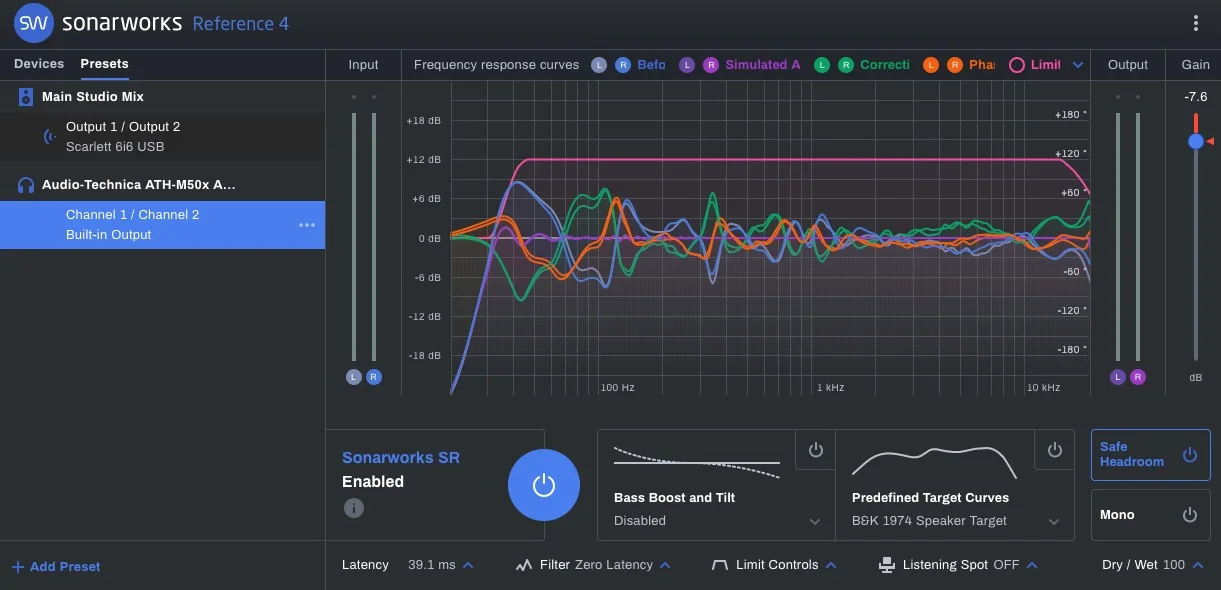Toggle Mono power button
Screen dimensions: 1221x590
pyautogui.click(x=1190, y=515)
